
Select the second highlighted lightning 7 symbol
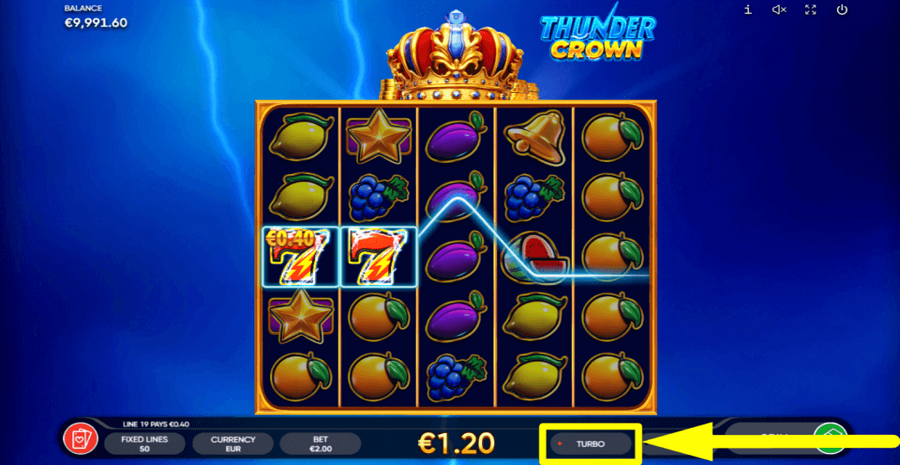pos(378,256)
